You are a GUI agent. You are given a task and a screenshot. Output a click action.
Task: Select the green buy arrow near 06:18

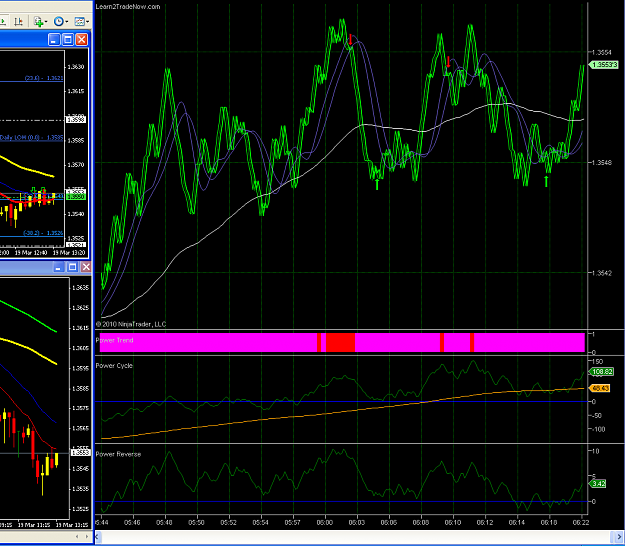click(x=546, y=181)
